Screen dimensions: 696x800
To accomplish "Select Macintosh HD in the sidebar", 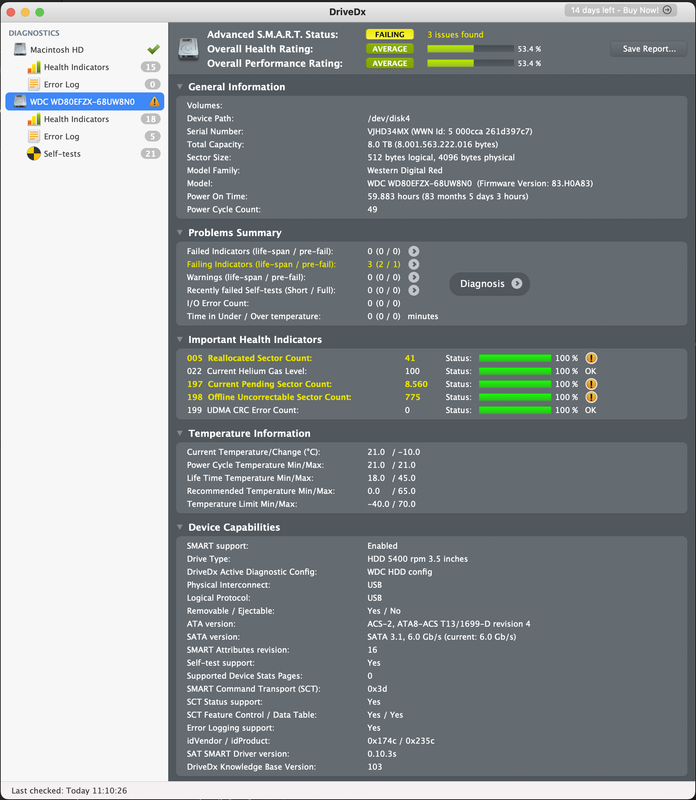I will click(85, 49).
